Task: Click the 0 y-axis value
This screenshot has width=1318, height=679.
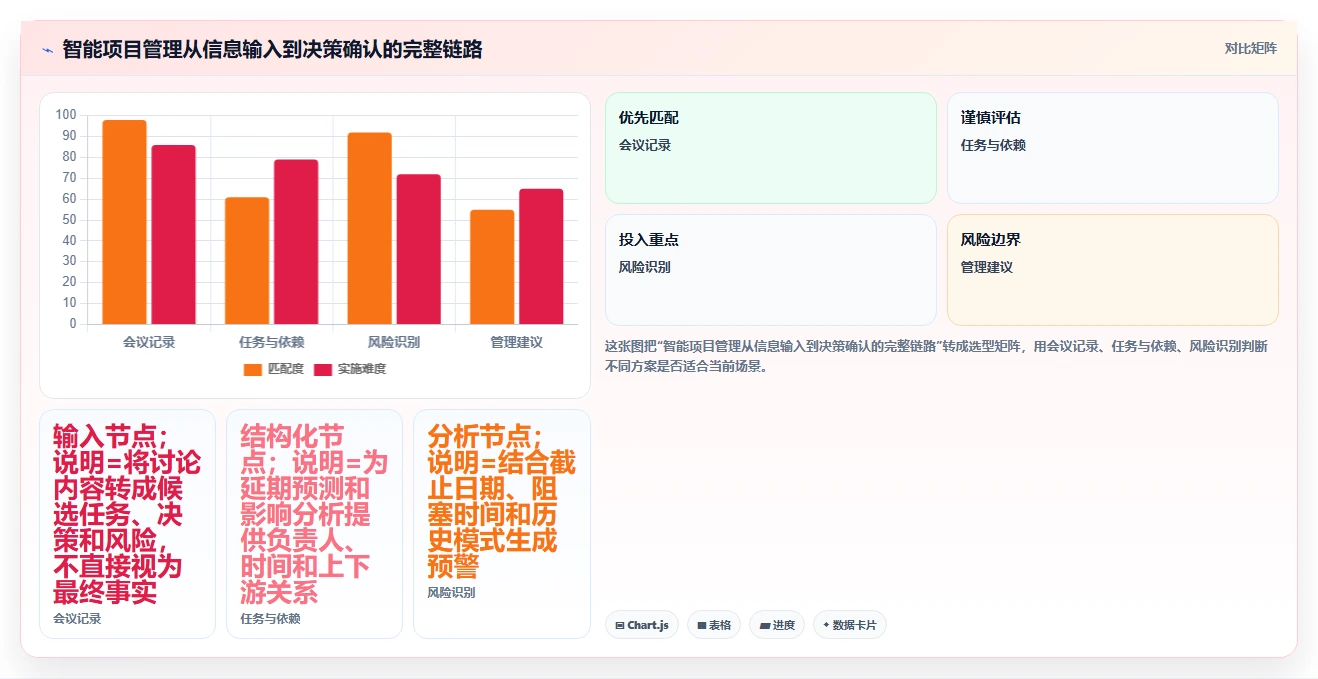Action: pyautogui.click(x=73, y=324)
